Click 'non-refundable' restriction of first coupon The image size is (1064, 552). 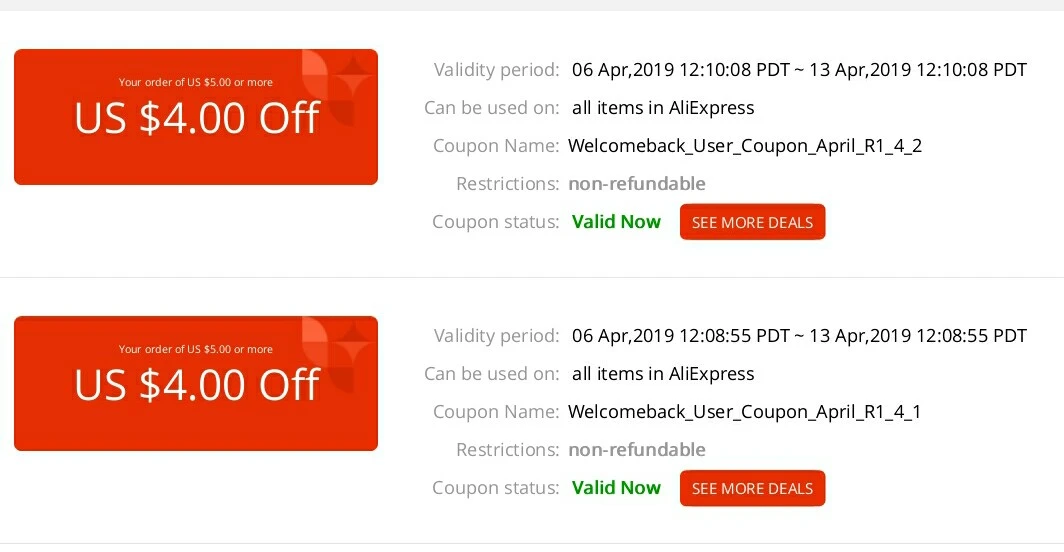(x=637, y=184)
